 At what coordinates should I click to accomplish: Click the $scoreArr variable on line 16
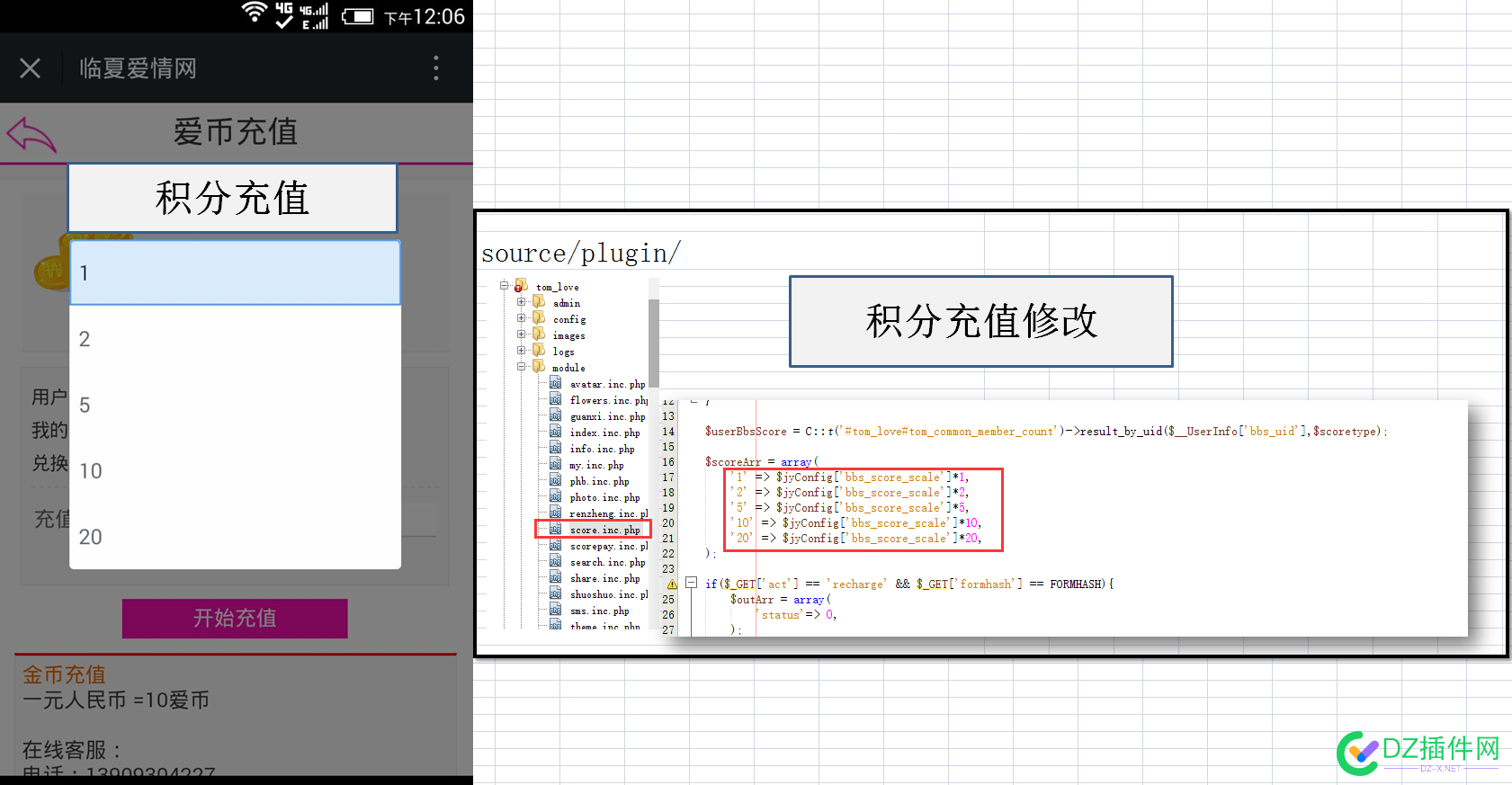pos(732,462)
